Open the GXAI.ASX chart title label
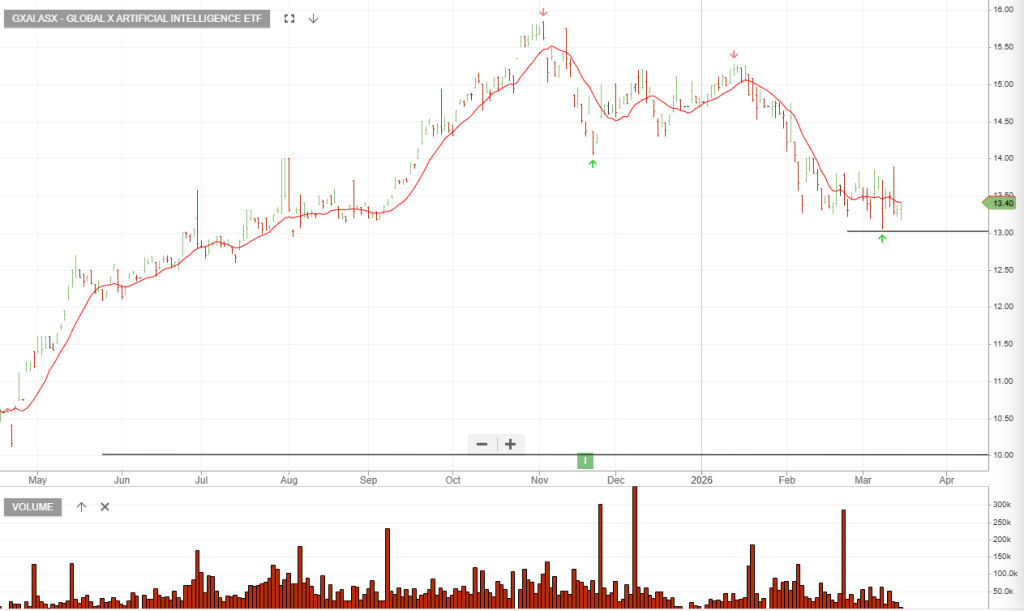 (136, 18)
